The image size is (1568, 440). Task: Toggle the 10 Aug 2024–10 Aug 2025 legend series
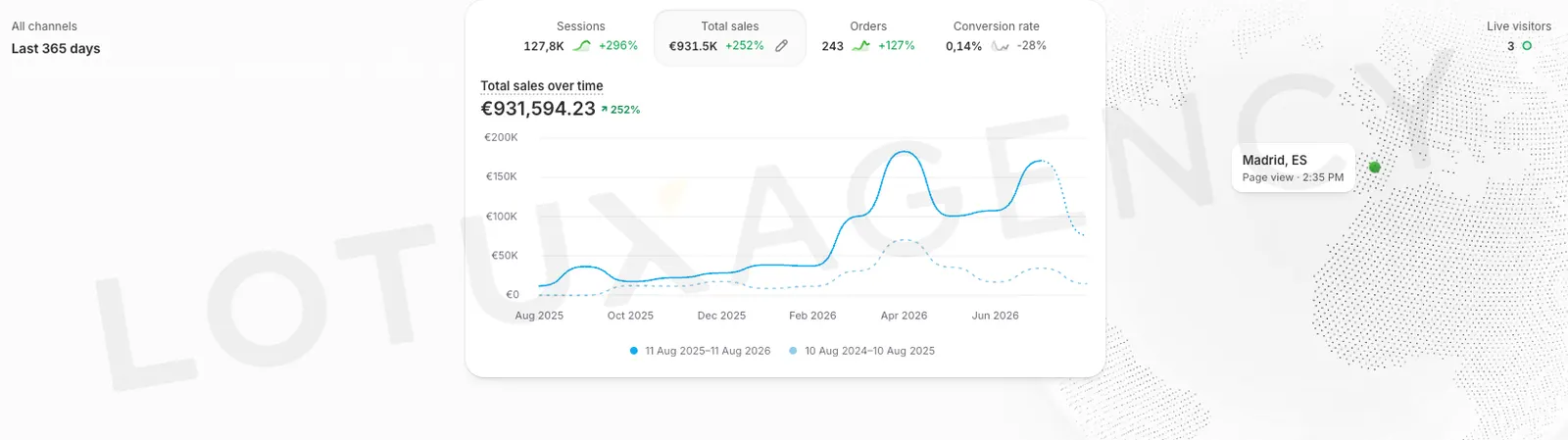[x=861, y=351]
